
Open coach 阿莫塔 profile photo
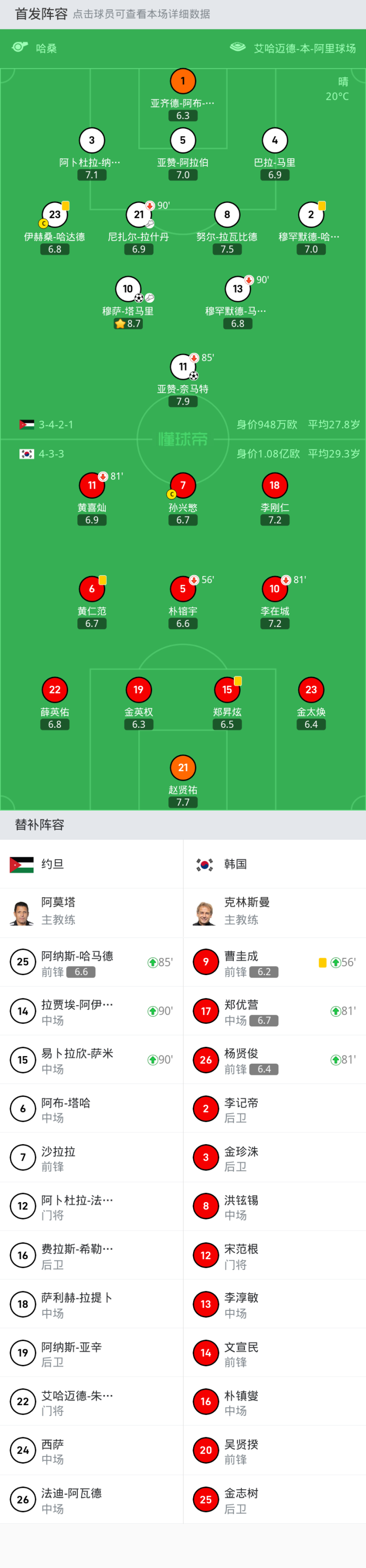[x=22, y=913]
